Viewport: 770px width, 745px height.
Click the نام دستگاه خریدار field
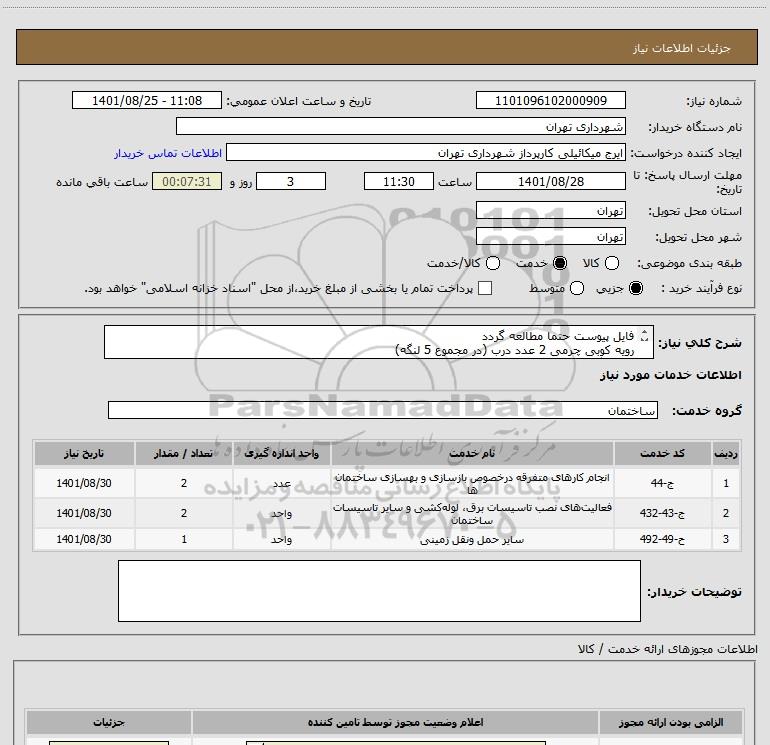coord(401,126)
